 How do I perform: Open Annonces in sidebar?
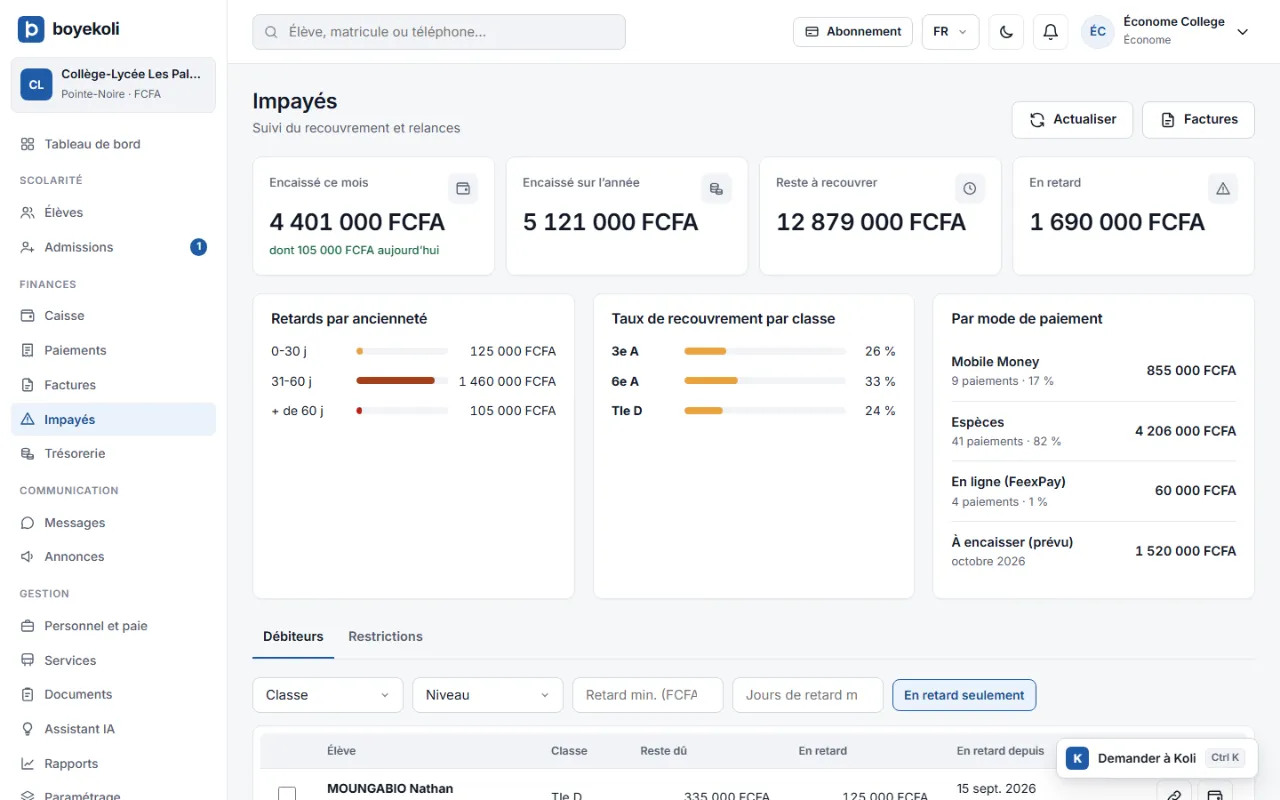113,556
